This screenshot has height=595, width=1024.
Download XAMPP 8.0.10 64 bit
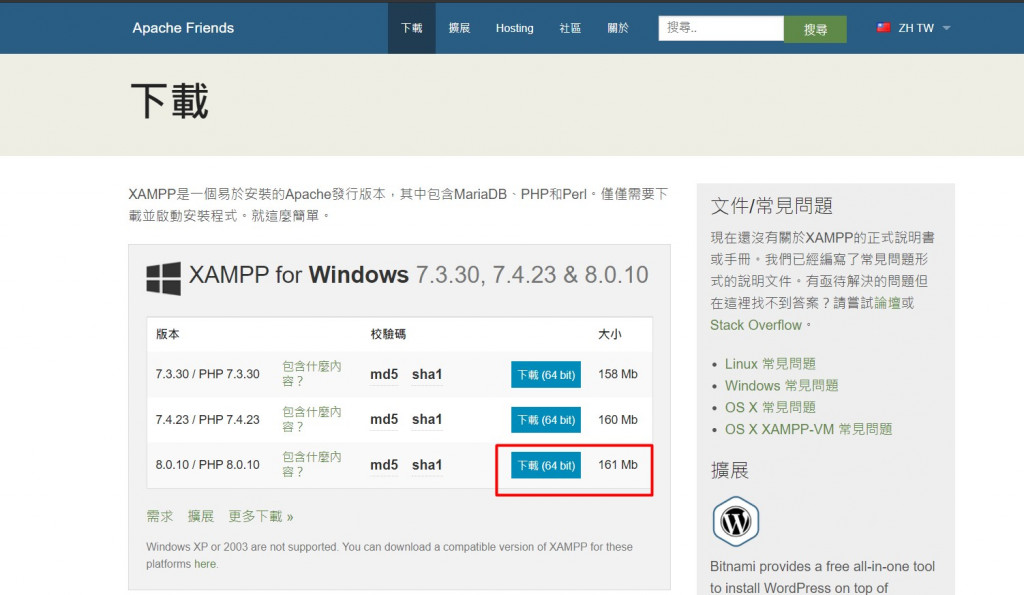(x=546, y=466)
